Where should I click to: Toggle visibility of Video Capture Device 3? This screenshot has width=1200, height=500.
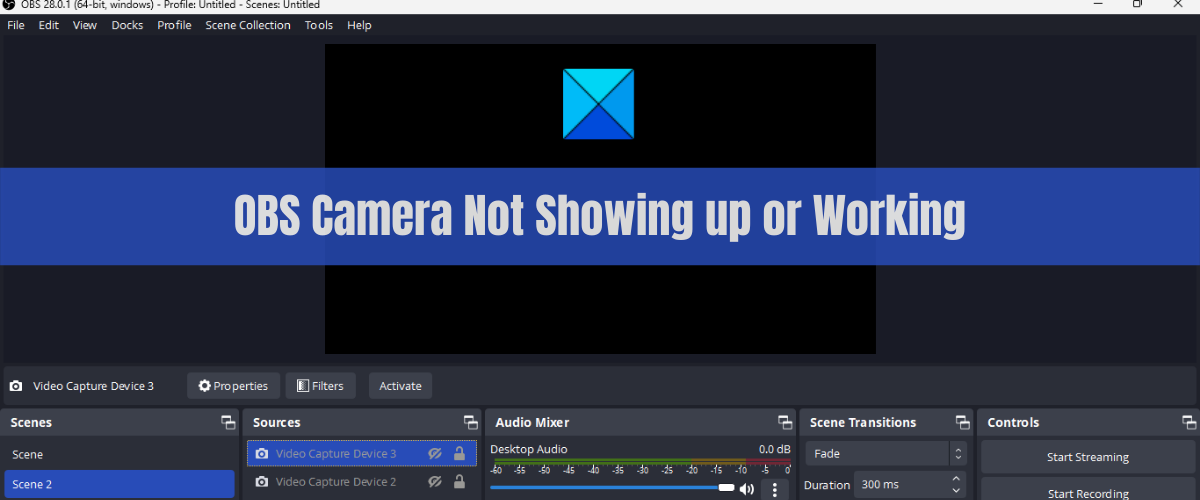[x=435, y=454]
